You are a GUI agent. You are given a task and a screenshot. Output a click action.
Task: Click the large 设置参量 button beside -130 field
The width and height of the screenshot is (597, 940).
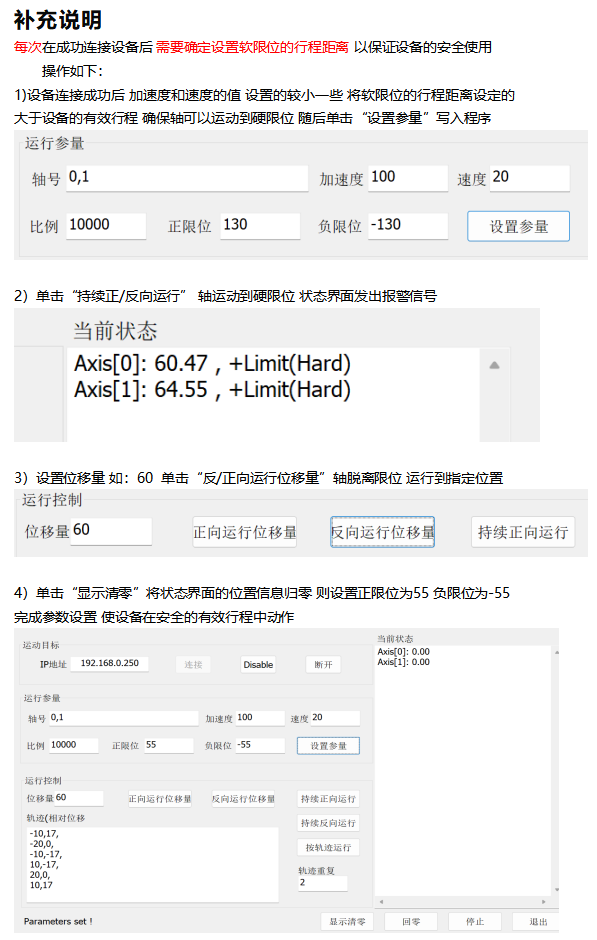pos(518,227)
